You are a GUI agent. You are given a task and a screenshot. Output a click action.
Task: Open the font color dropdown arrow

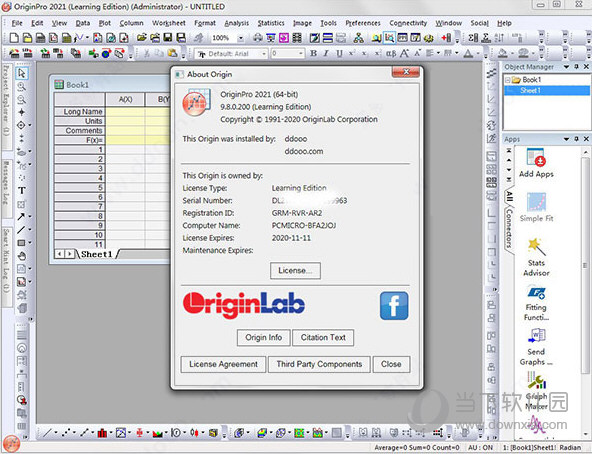click(477, 54)
